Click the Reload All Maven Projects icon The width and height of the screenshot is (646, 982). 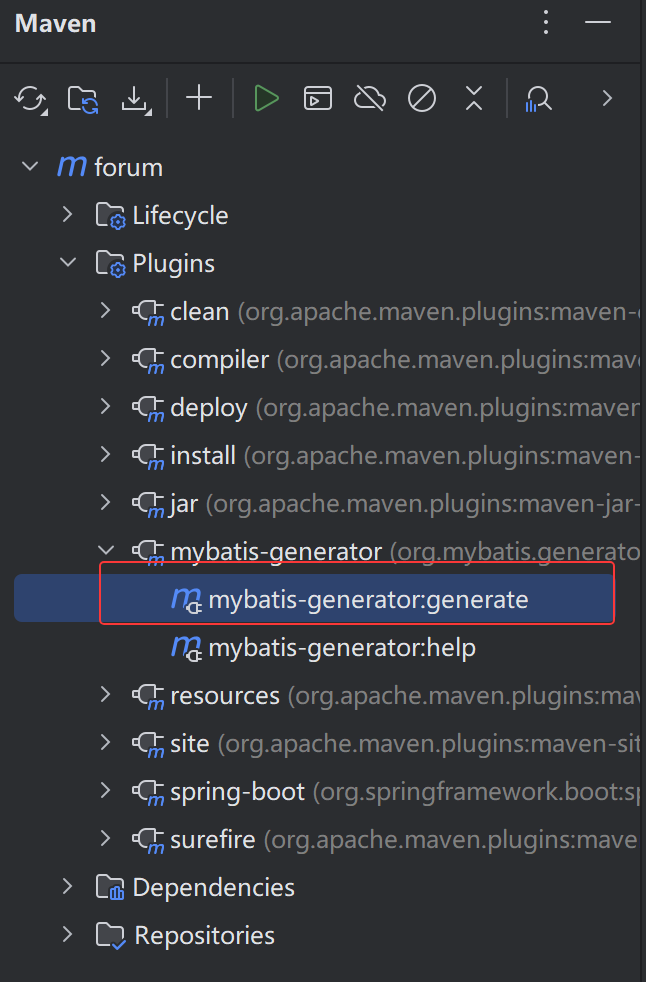point(31,98)
